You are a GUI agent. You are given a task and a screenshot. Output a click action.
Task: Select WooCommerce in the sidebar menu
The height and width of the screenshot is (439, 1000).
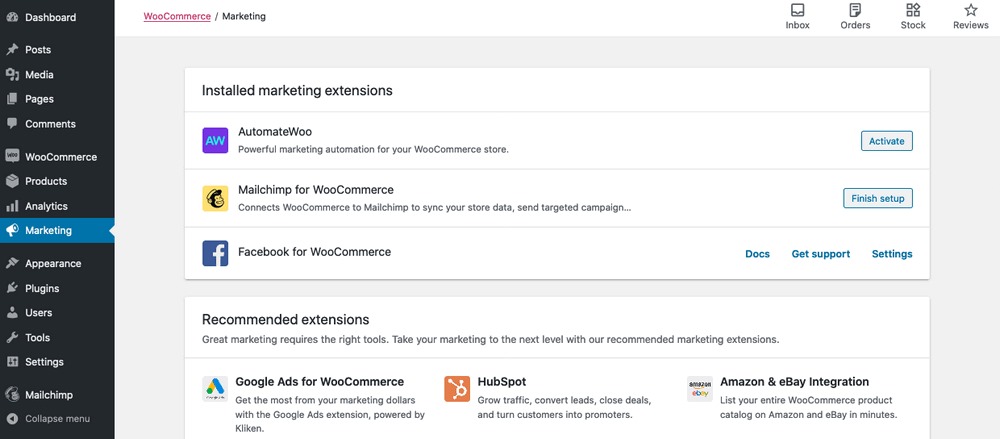pyautogui.click(x=61, y=157)
